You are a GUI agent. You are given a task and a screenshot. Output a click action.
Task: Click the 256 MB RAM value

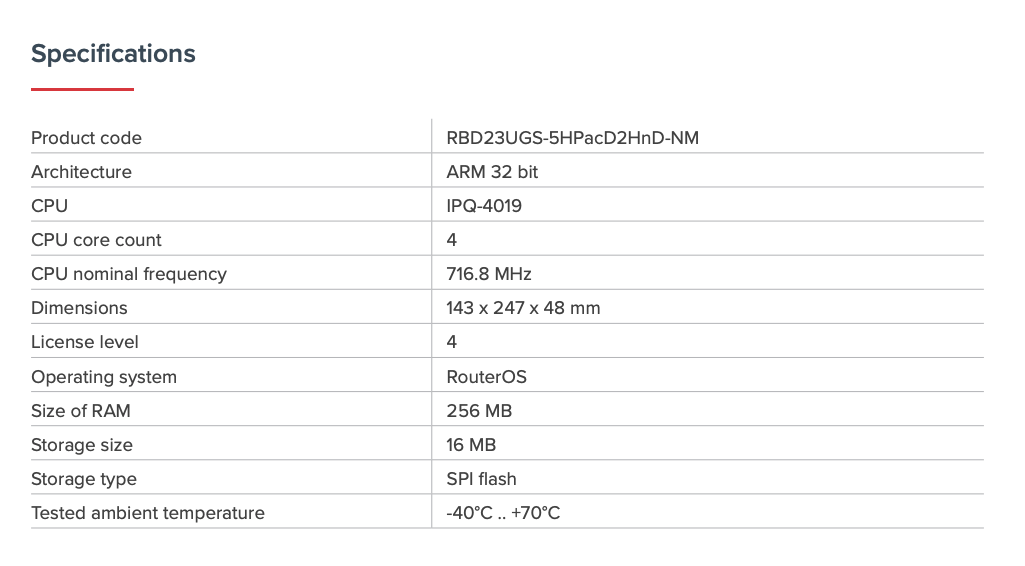(x=479, y=411)
